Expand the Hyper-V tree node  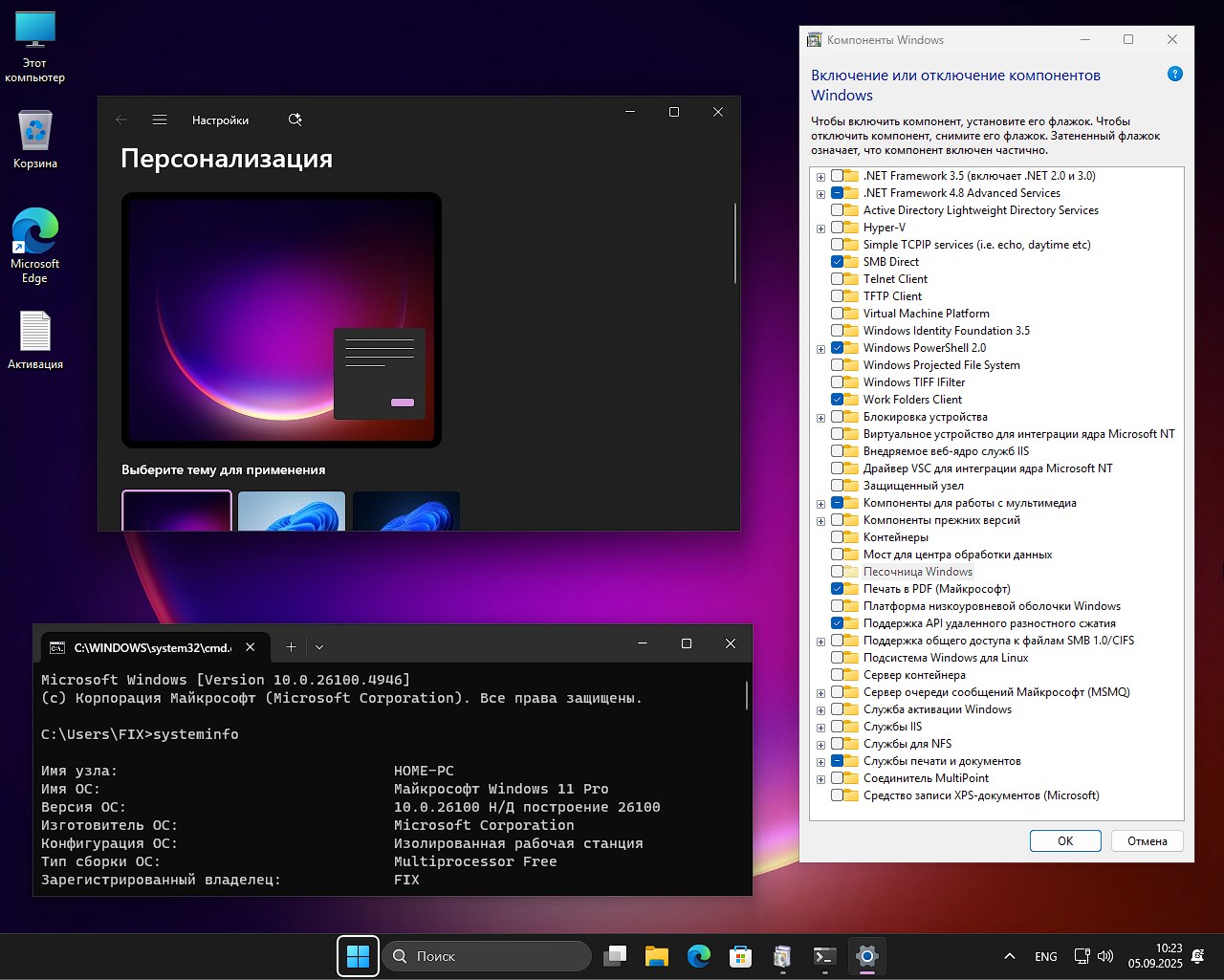[x=820, y=229]
